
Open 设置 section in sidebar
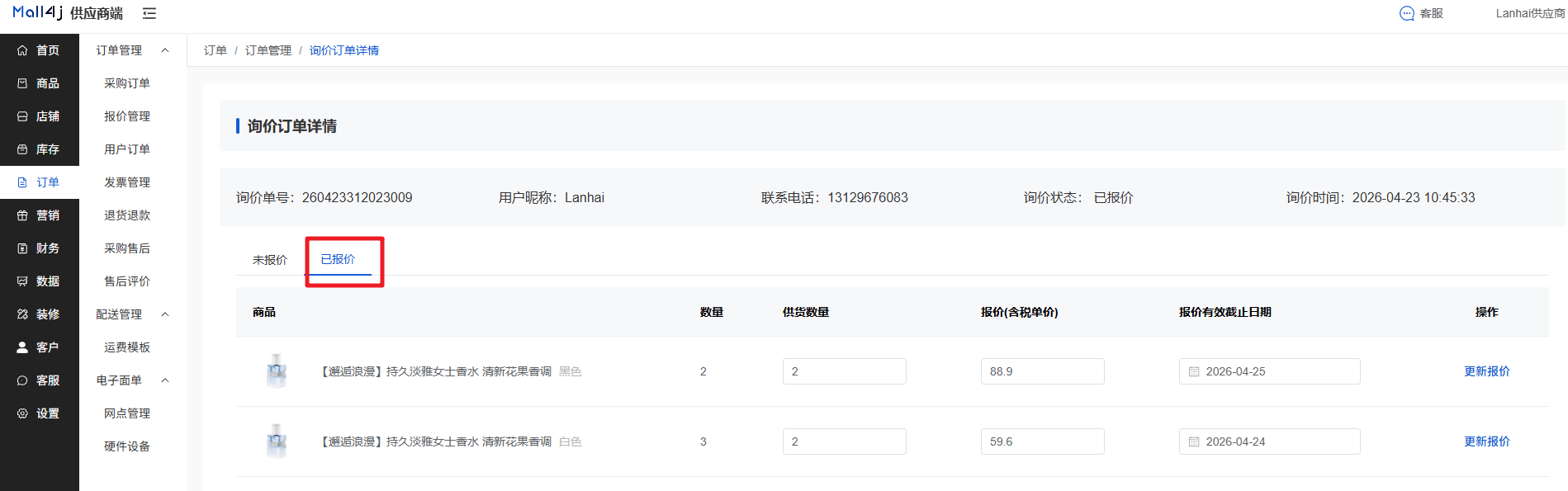(x=40, y=413)
